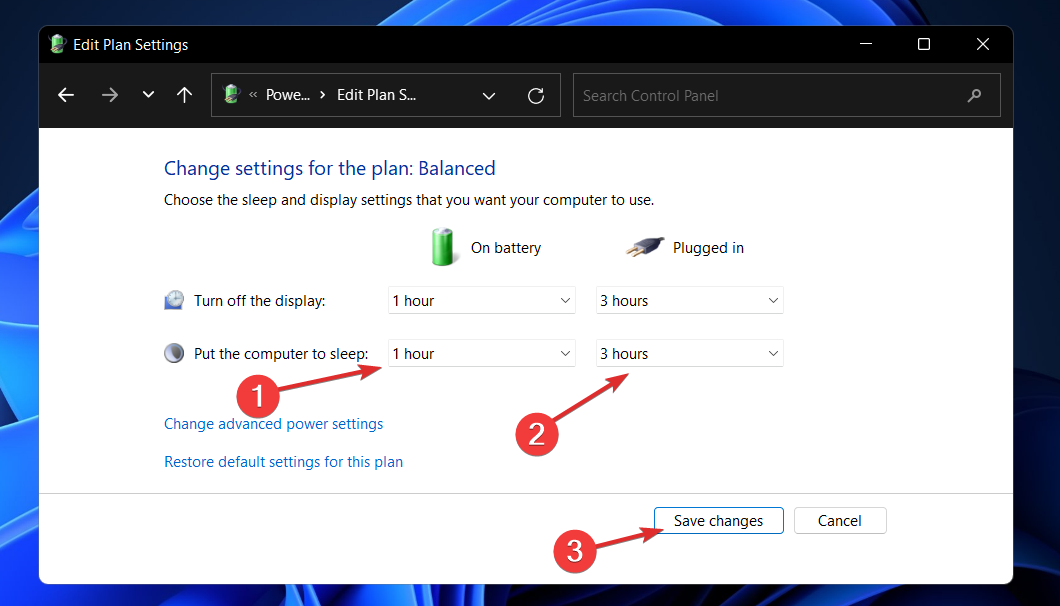Refresh the Control Panel page
Viewport: 1060px width, 606px height.
tap(536, 95)
